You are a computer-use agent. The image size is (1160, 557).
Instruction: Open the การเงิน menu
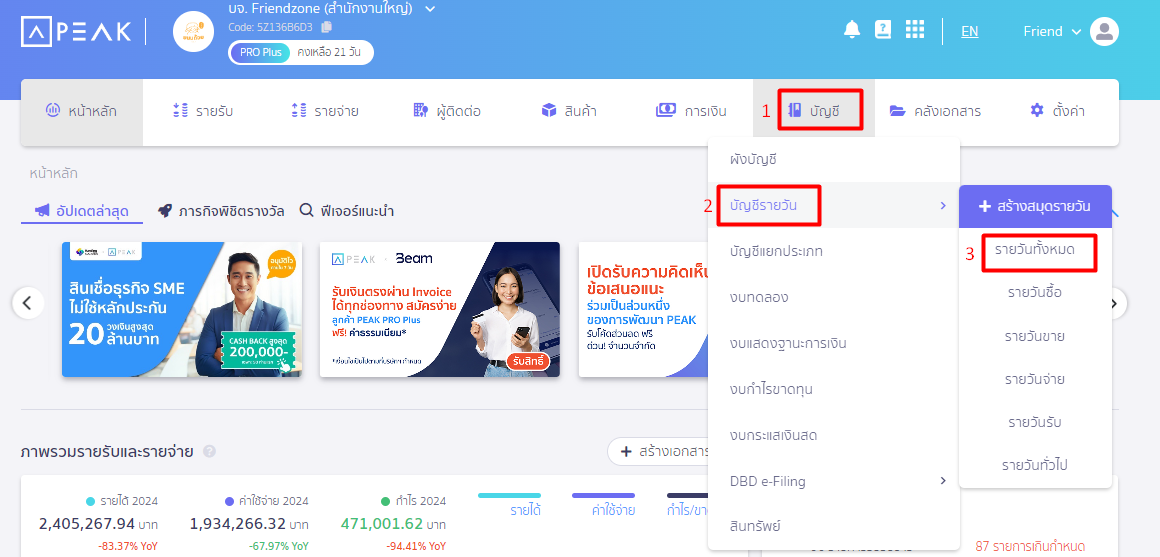691,112
